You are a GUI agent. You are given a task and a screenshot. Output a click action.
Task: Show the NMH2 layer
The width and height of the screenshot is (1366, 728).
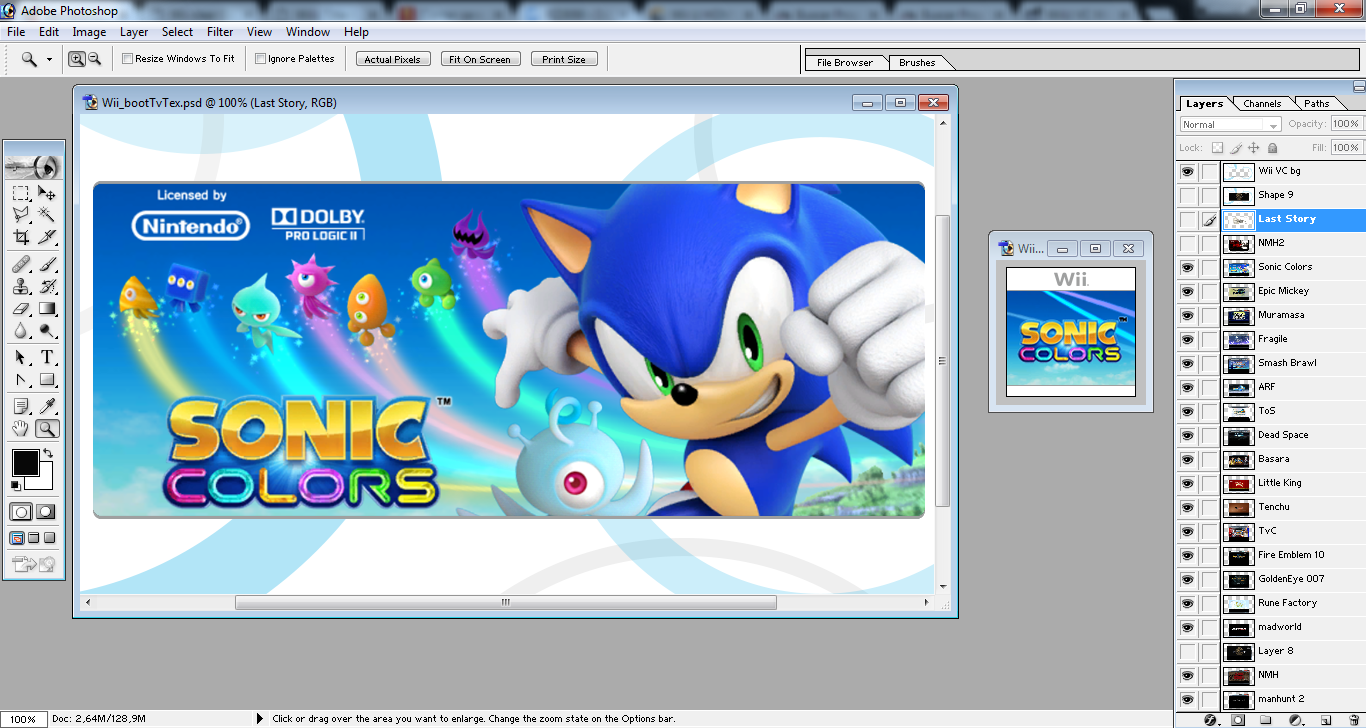point(1188,243)
